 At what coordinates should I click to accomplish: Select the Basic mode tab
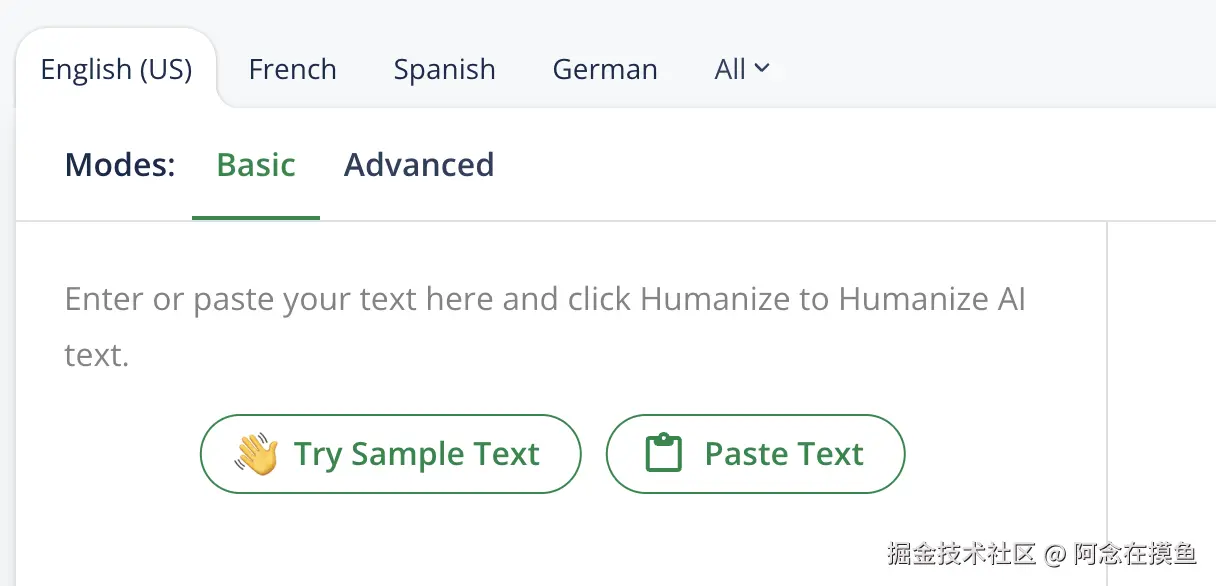[x=256, y=165]
